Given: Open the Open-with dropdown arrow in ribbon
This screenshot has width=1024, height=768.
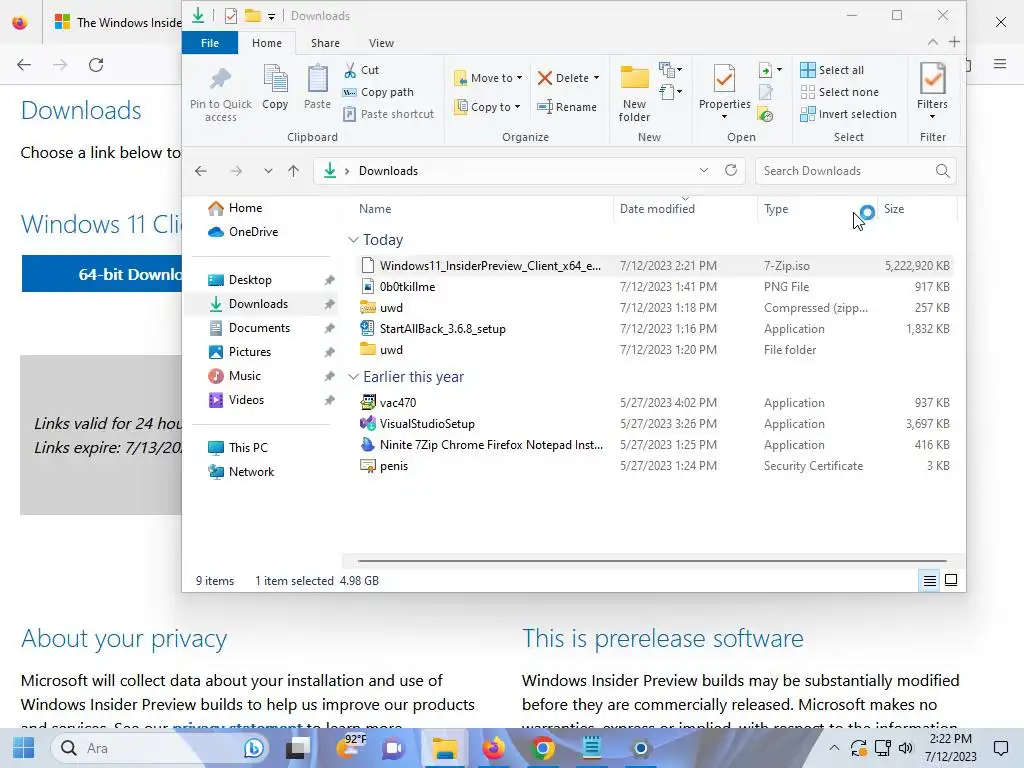Looking at the screenshot, I should coord(779,70).
